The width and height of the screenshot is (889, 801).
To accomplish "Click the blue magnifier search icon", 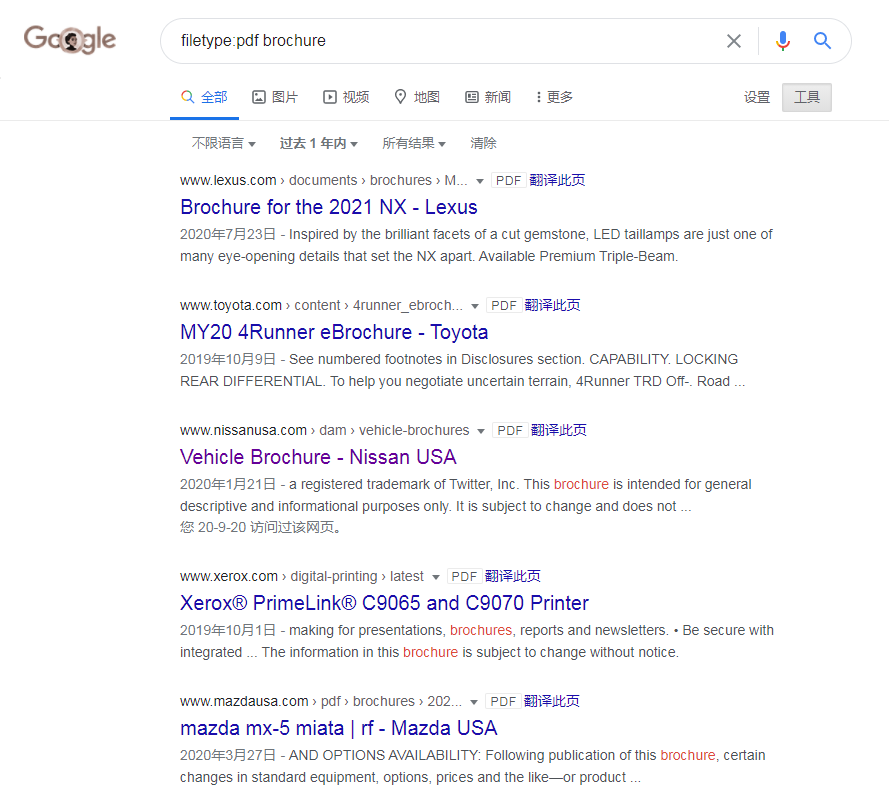I will click(x=822, y=41).
